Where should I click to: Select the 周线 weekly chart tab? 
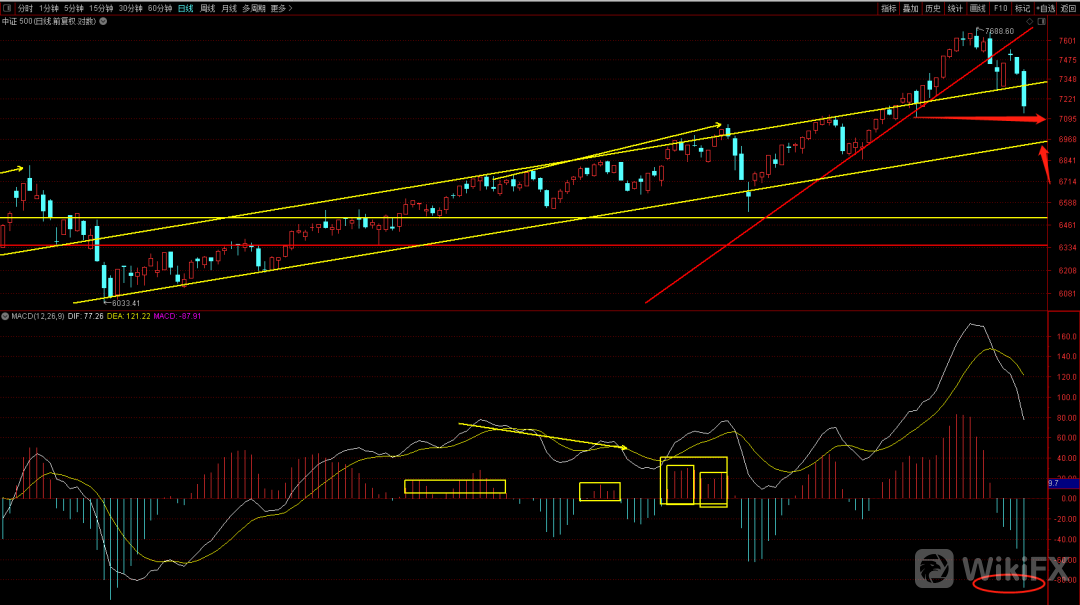point(207,8)
